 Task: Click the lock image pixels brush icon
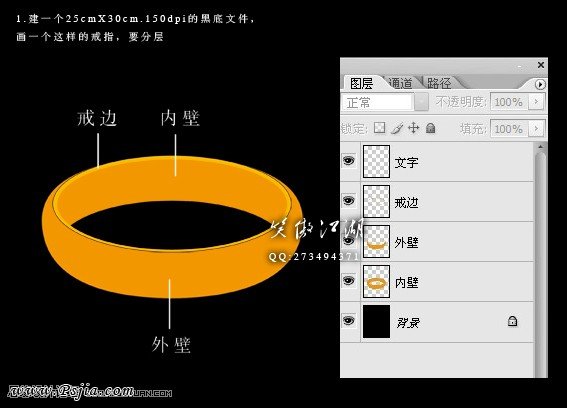coord(397,128)
